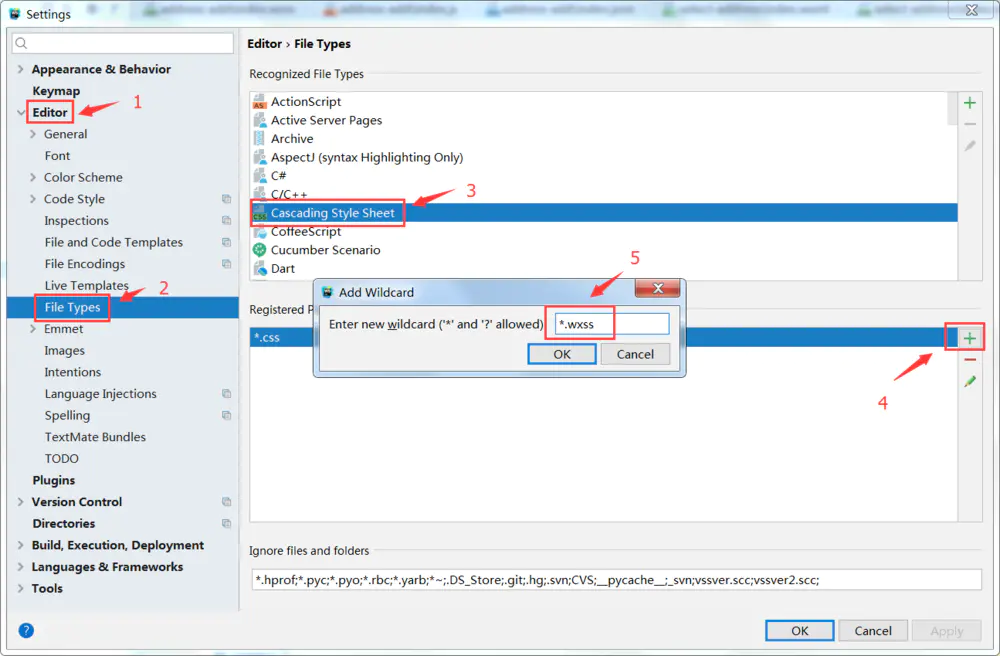Expand the Build, Execution, Deployment section
The height and width of the screenshot is (656, 1000).
pyautogui.click(x=20, y=545)
